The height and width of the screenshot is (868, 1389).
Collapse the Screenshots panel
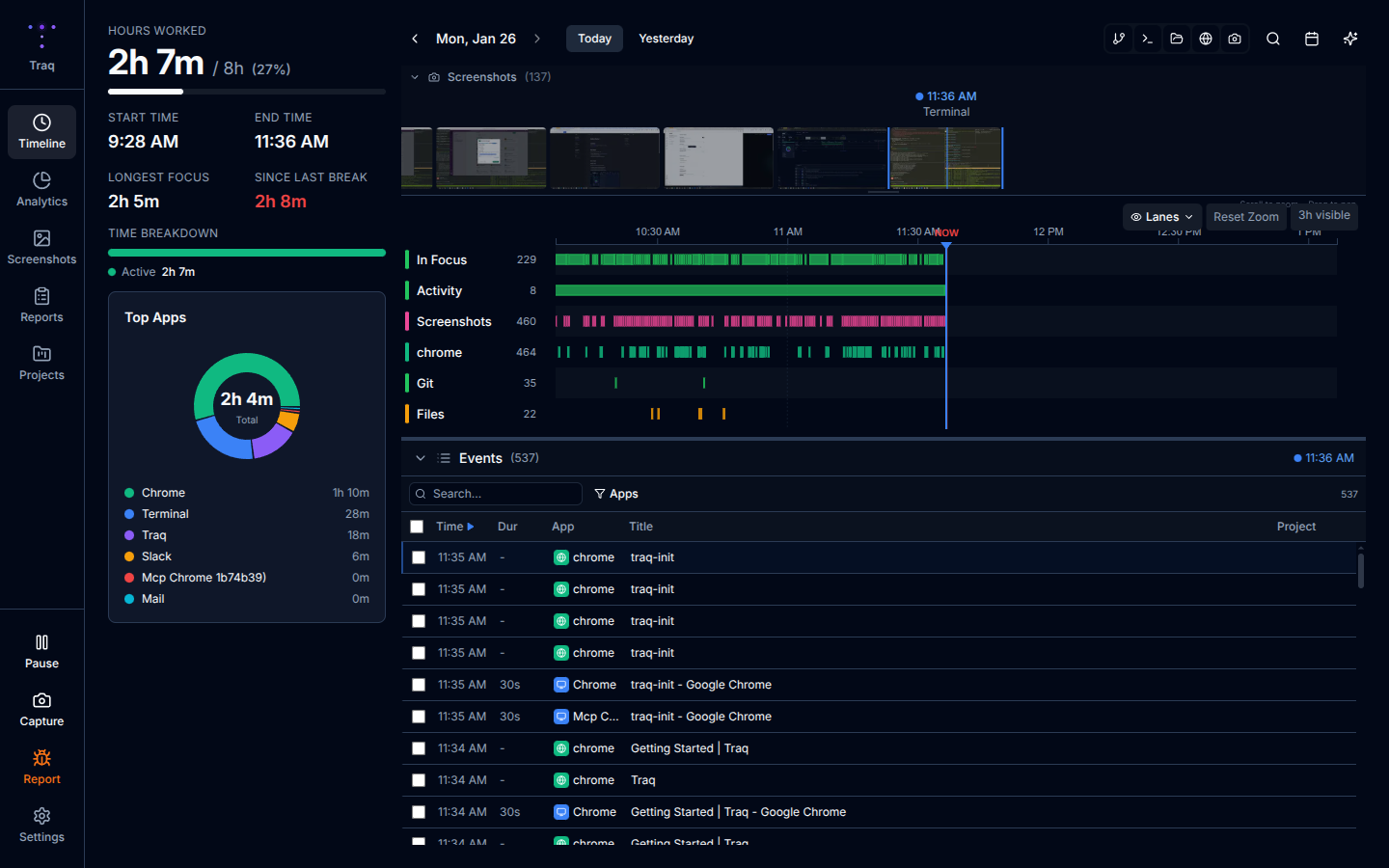(x=415, y=77)
